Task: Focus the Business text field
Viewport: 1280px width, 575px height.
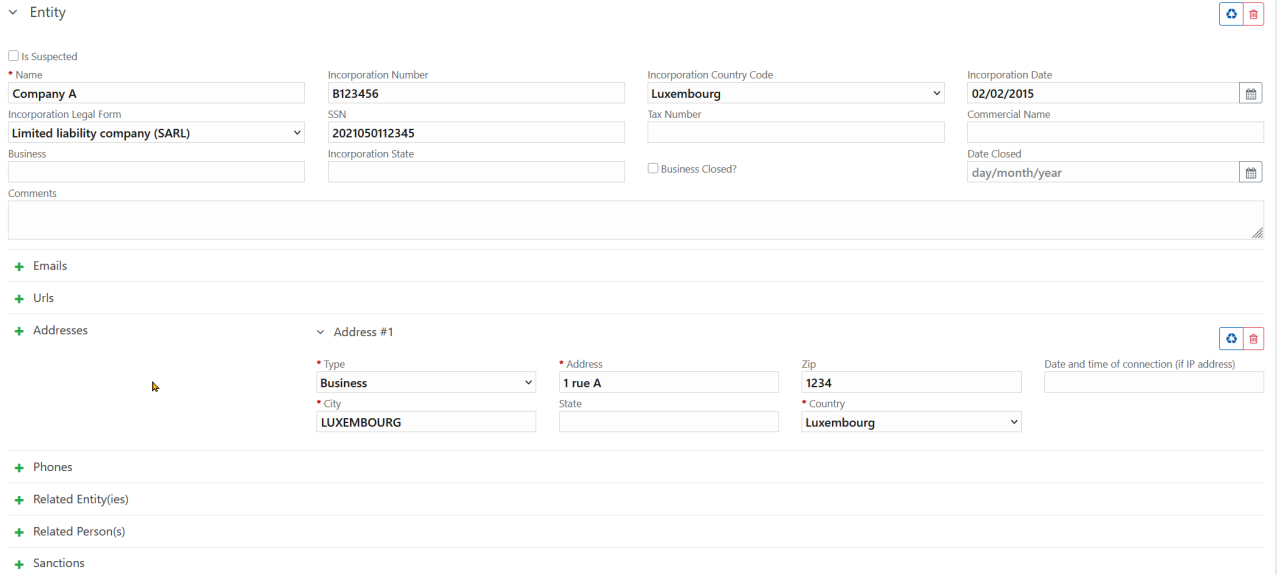Action: pyautogui.click(x=156, y=172)
